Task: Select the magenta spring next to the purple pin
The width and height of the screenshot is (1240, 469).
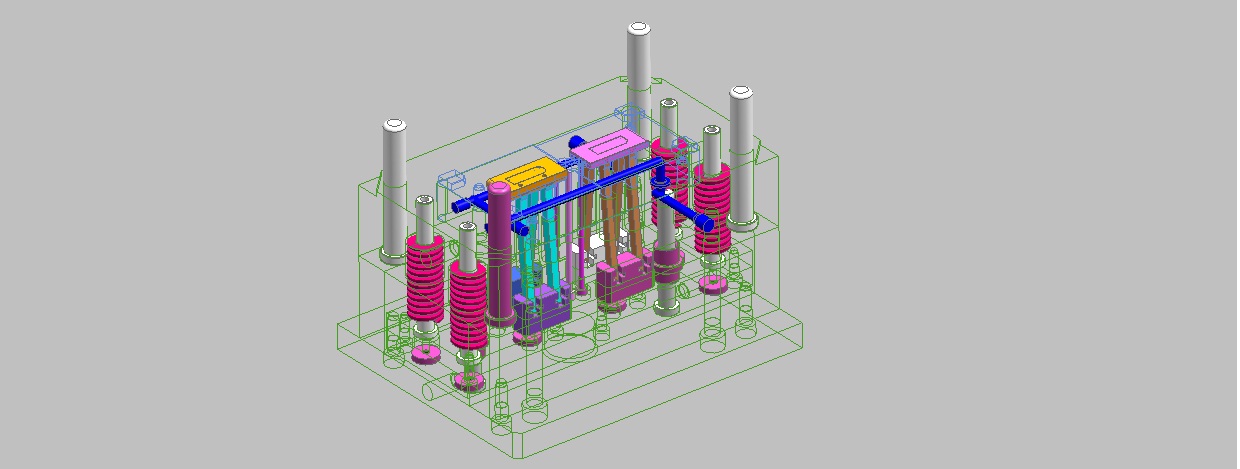Action: tap(468, 304)
